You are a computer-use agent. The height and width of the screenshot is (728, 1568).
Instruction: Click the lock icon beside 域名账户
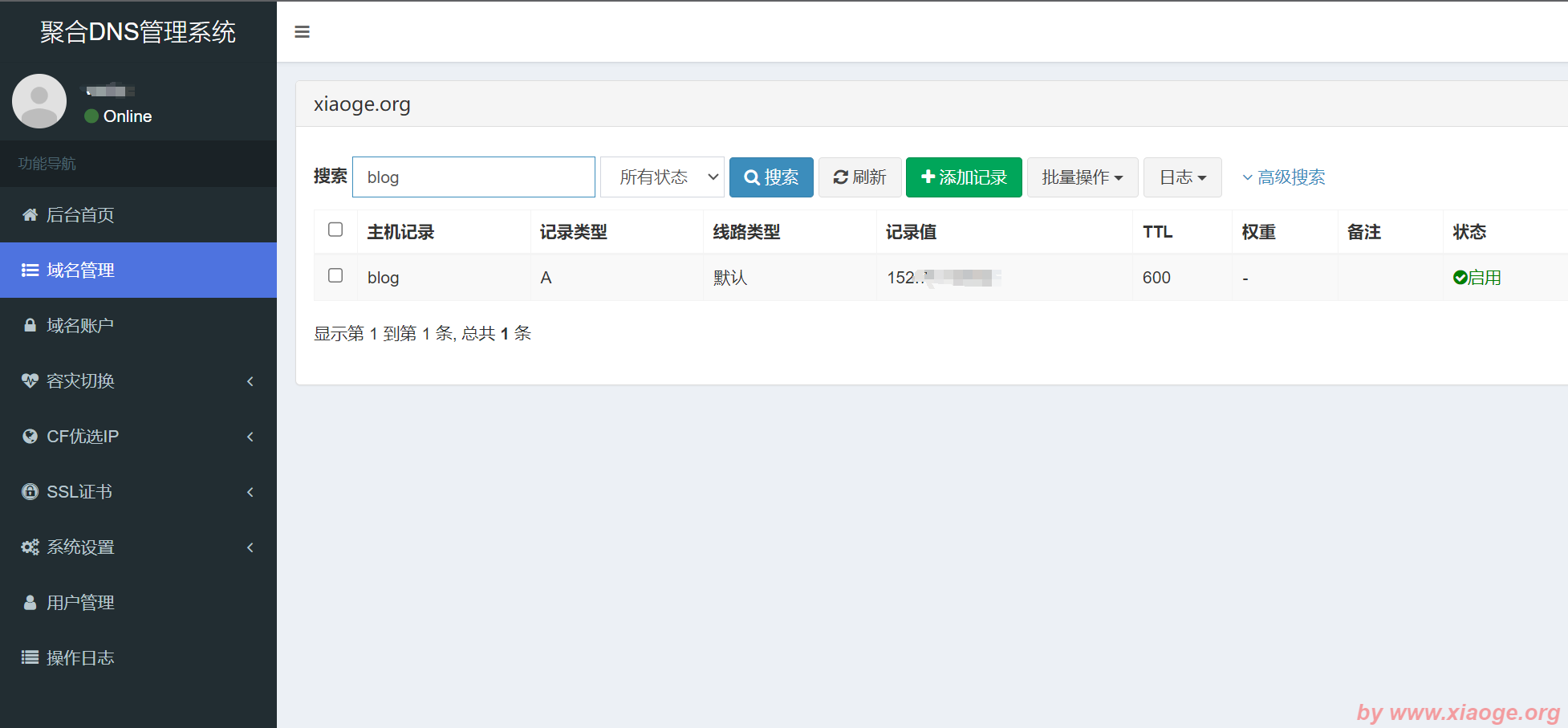pos(30,326)
